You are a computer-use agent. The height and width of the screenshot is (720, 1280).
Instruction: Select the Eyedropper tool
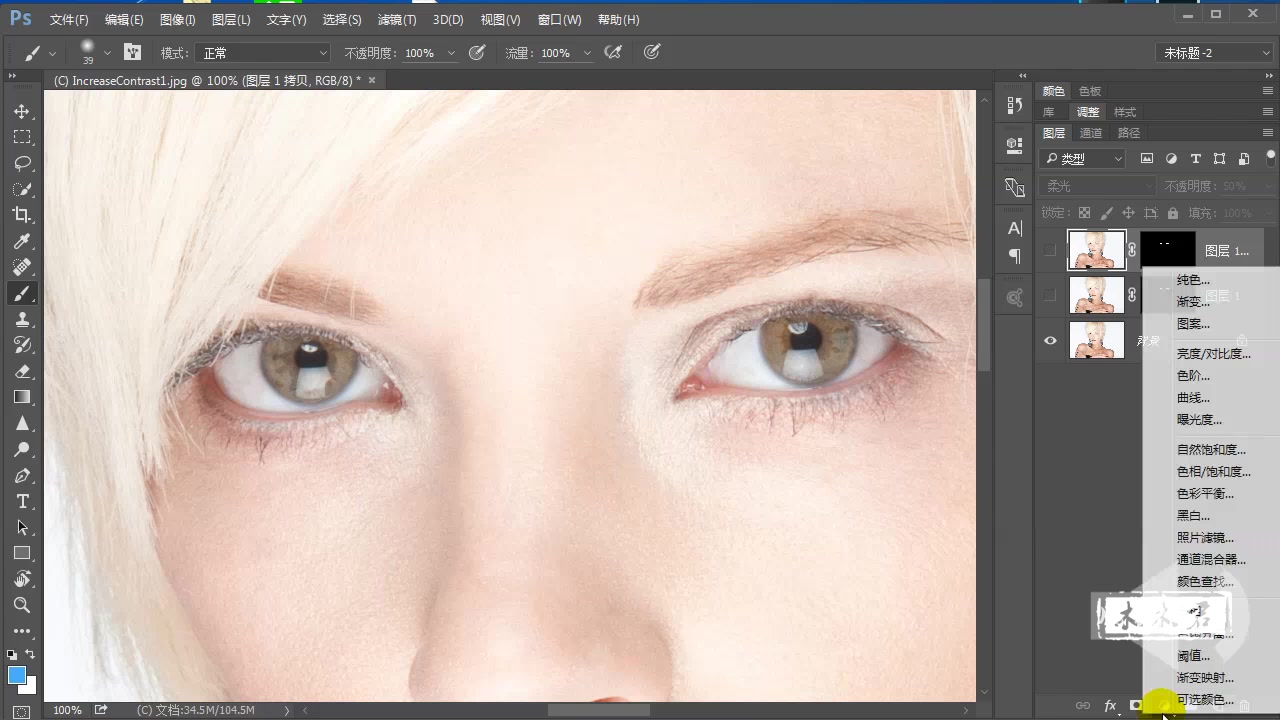(22, 241)
